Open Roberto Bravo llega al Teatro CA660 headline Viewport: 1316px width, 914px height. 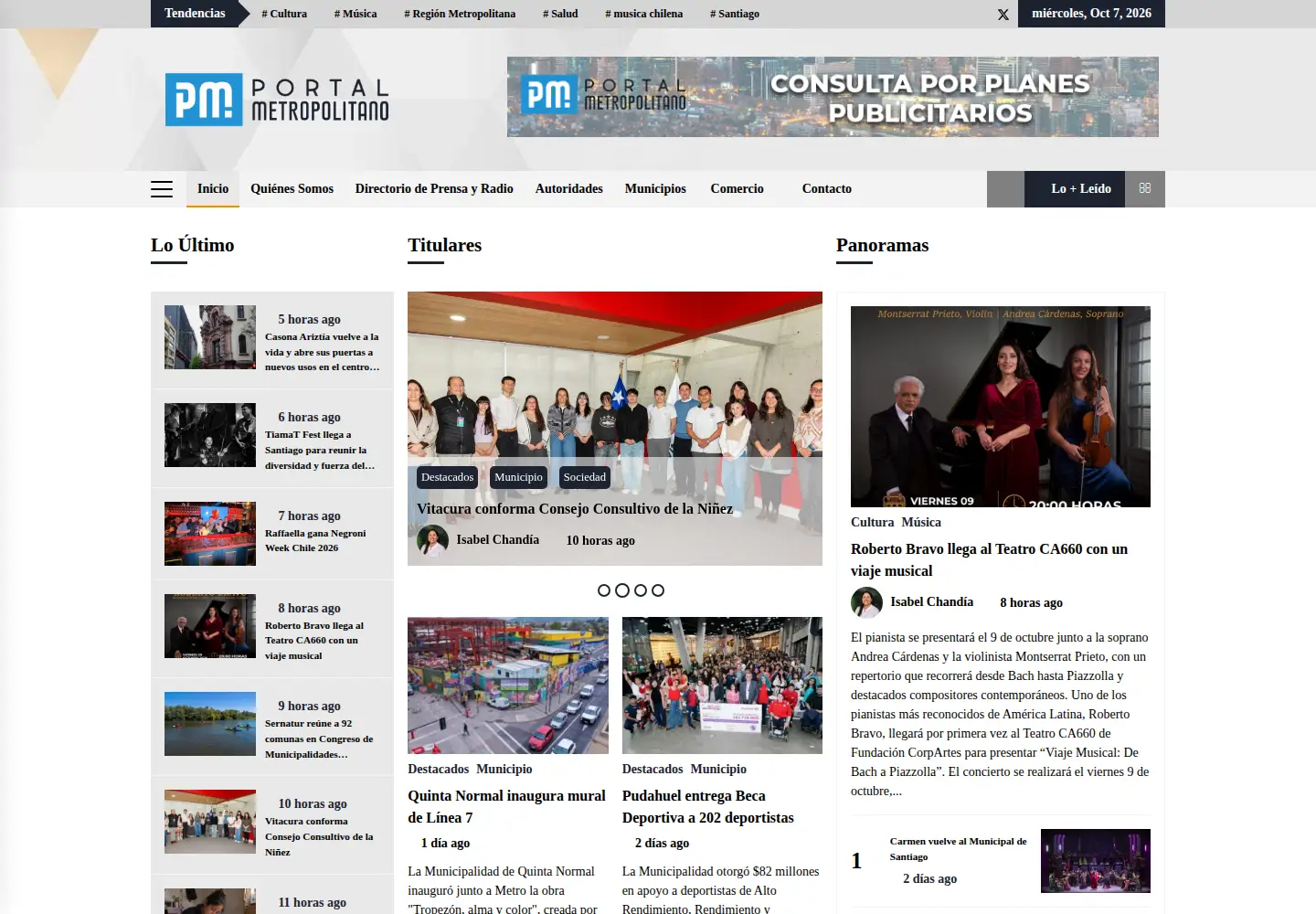pos(990,560)
